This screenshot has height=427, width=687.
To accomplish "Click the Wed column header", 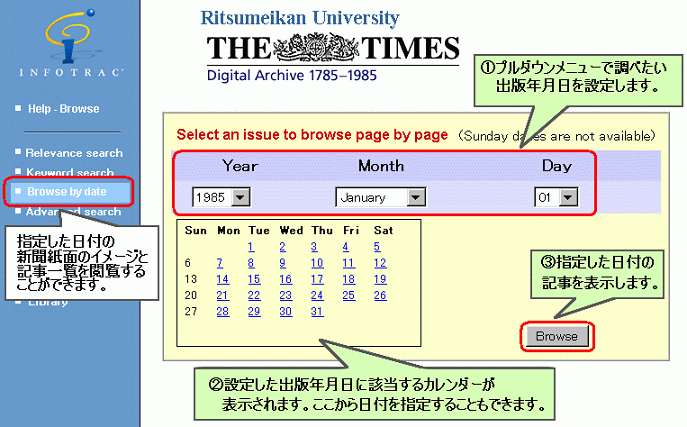I will [291, 230].
